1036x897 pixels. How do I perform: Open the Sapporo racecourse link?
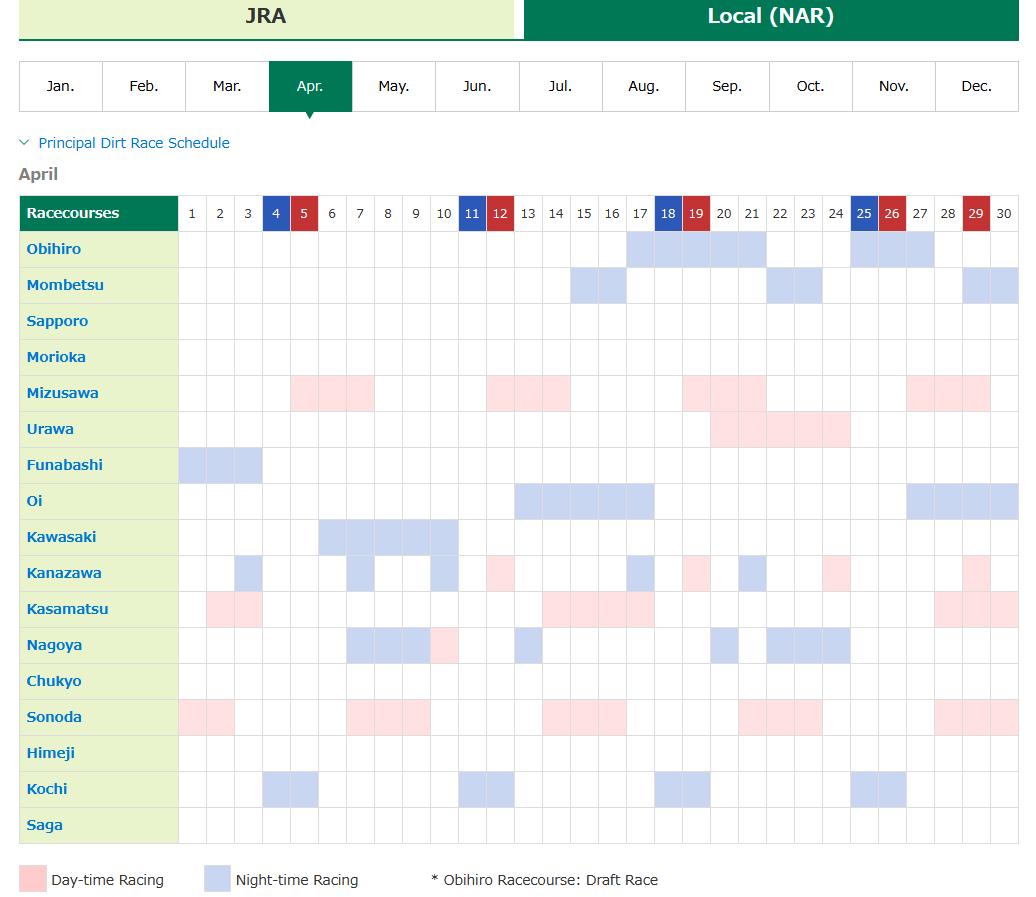pyautogui.click(x=57, y=321)
